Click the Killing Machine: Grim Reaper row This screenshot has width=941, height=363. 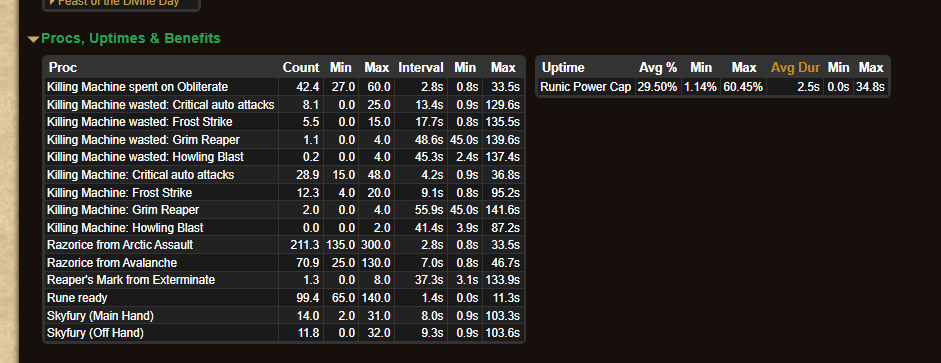point(284,210)
